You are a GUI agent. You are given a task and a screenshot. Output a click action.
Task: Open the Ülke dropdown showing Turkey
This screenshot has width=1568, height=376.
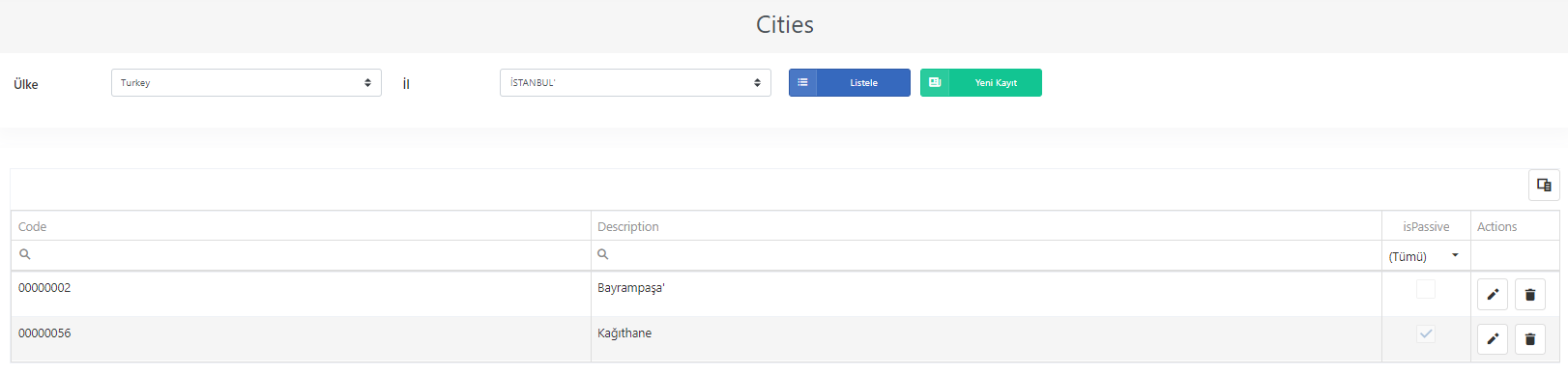247,82
